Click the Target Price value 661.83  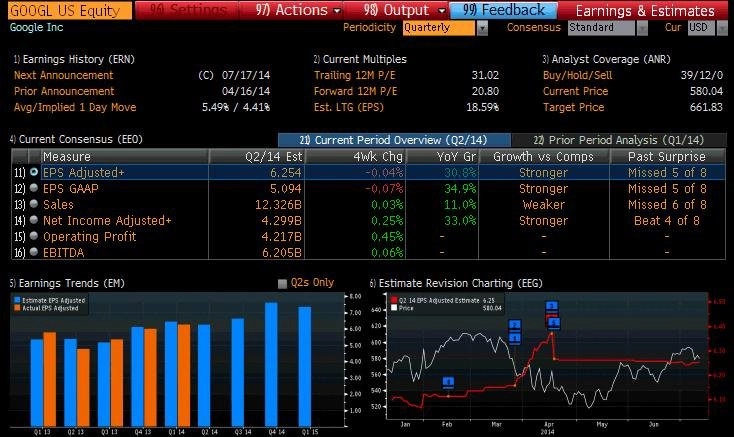pyautogui.click(x=706, y=107)
